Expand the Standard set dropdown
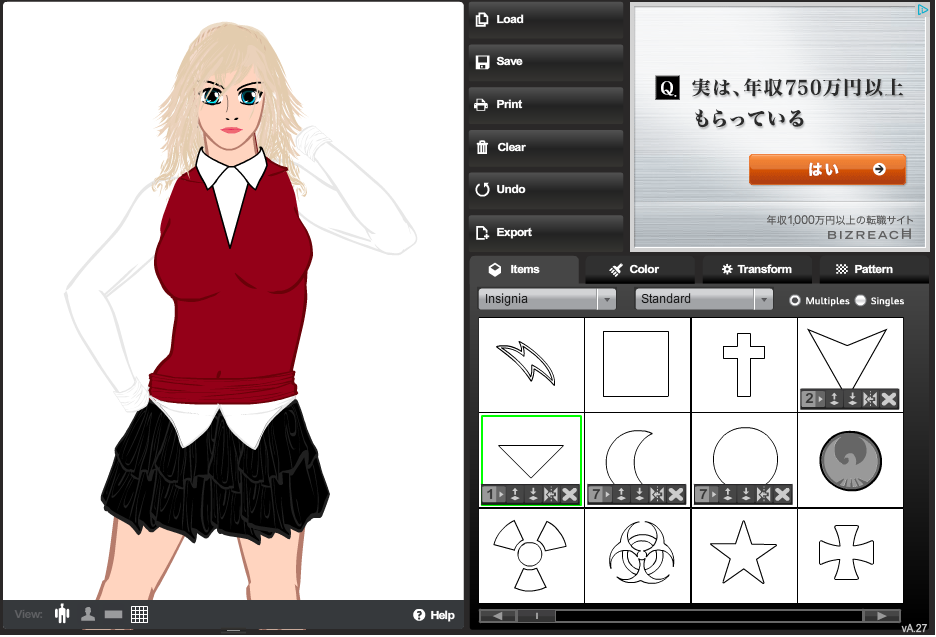Viewport: 936px width, 637px height. pos(704,299)
